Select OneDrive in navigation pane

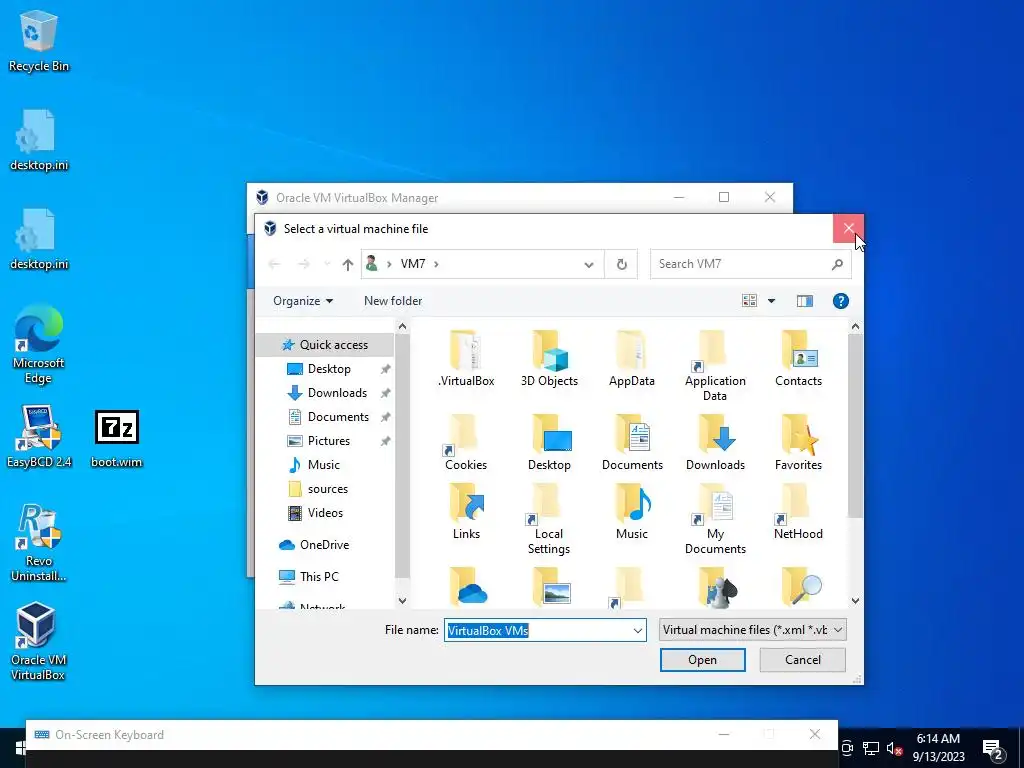(324, 545)
